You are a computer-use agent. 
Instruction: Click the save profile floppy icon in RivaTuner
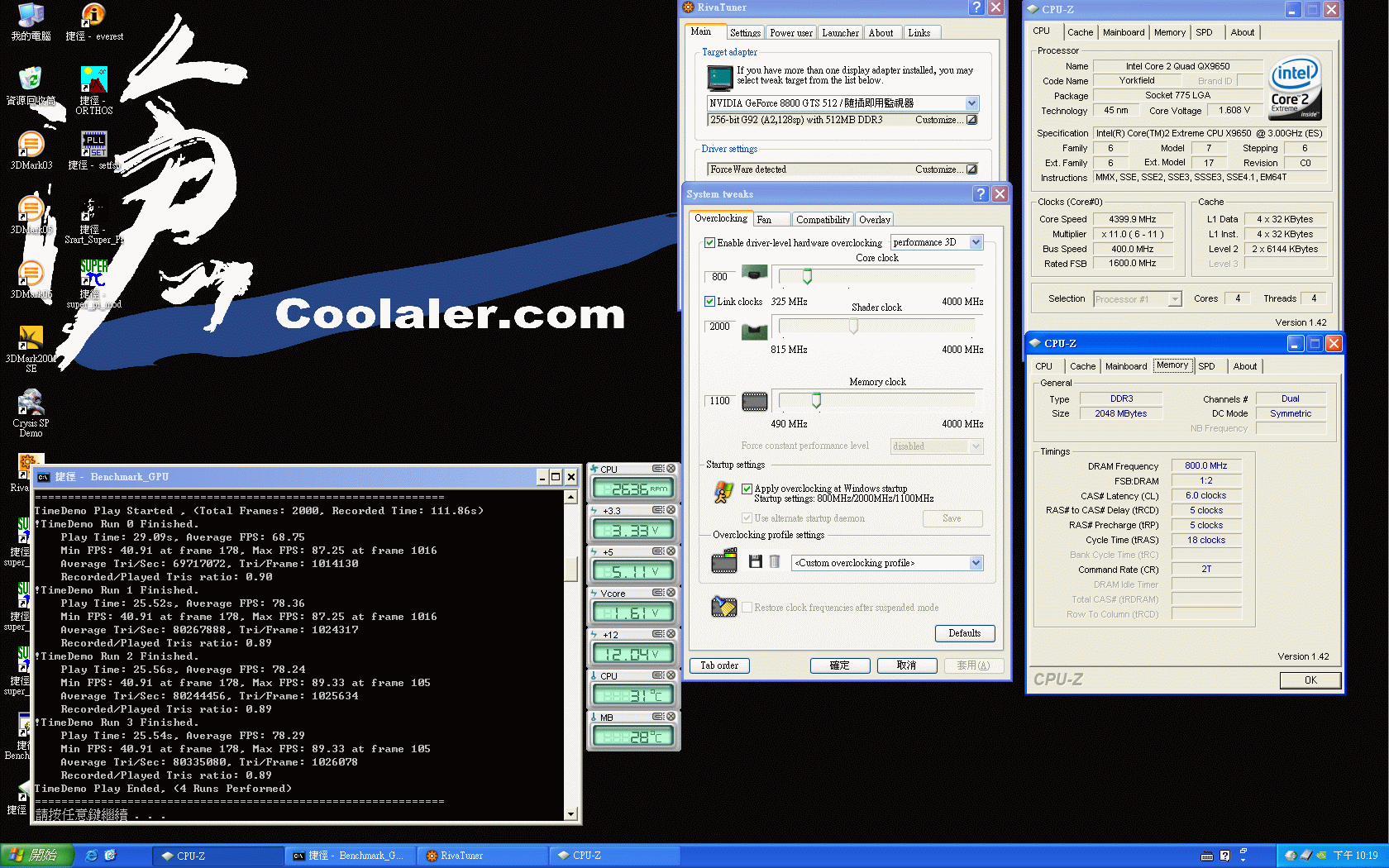click(755, 562)
